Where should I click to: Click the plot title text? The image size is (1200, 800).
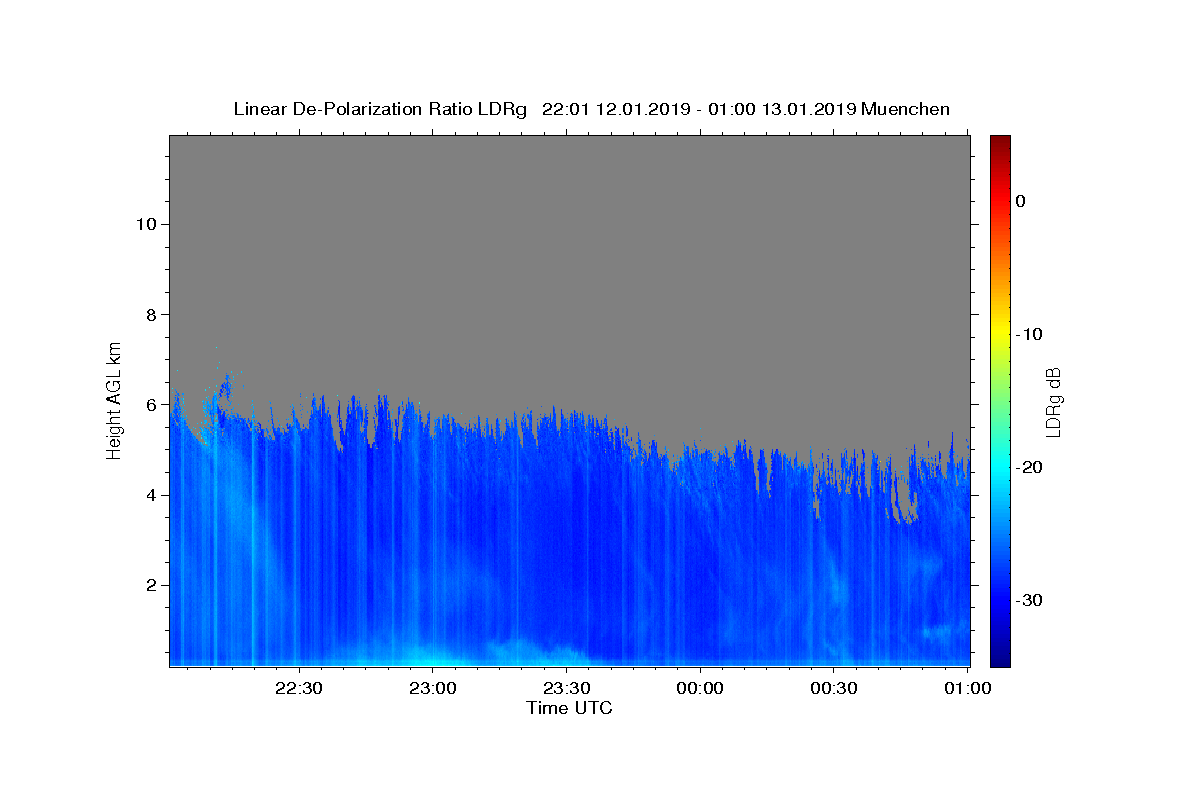(591, 109)
